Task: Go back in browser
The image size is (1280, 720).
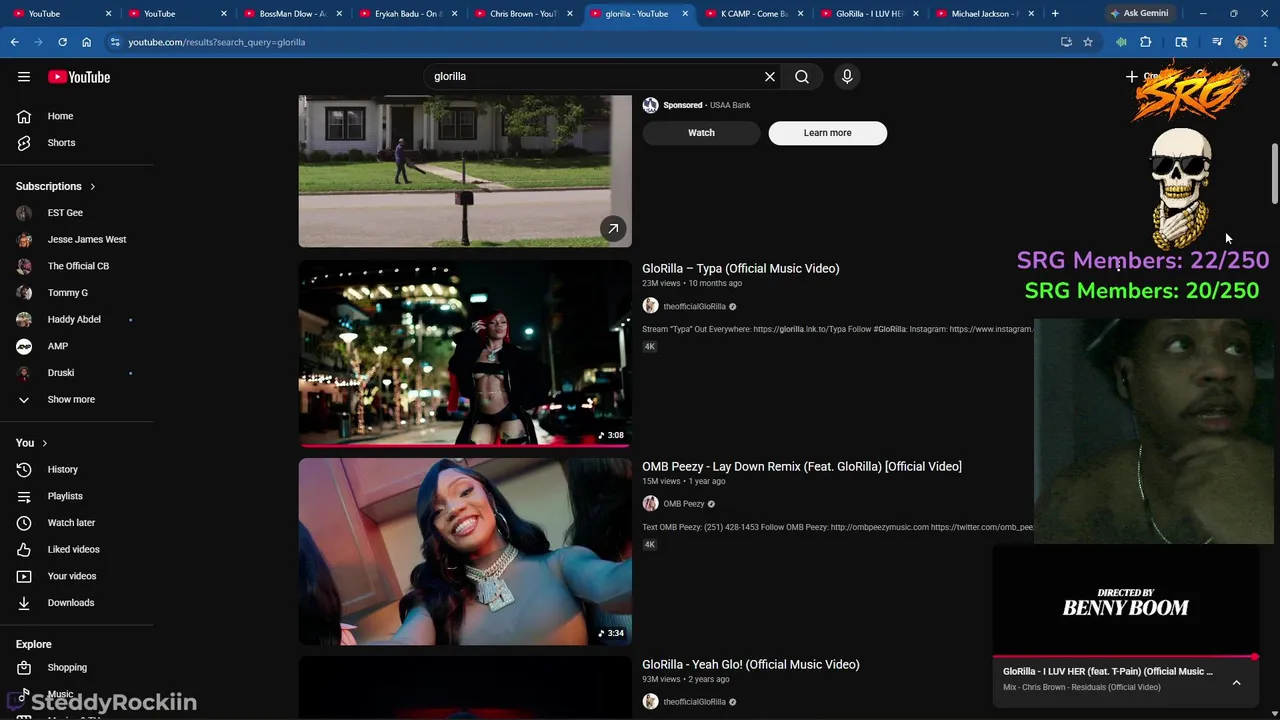Action: [14, 42]
